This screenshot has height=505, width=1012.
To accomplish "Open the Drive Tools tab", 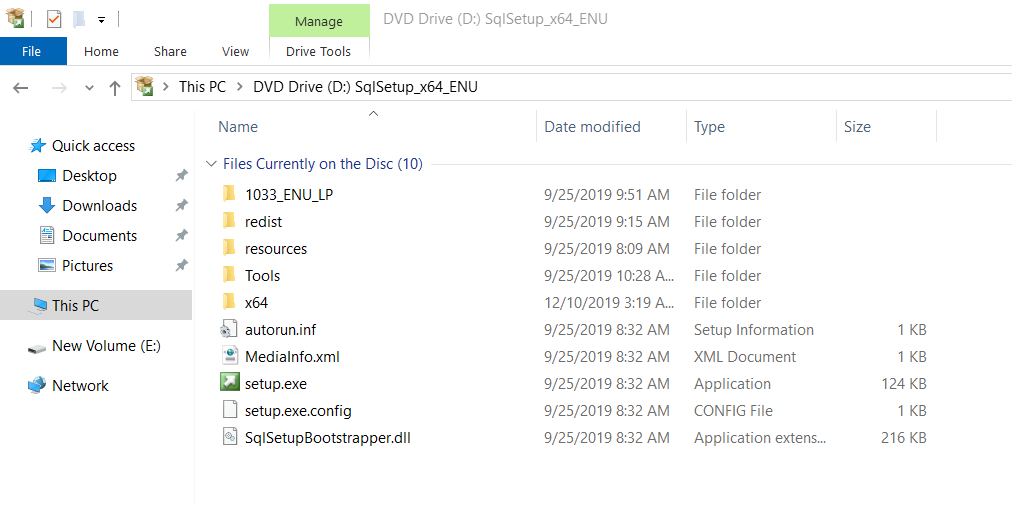I will [x=318, y=51].
